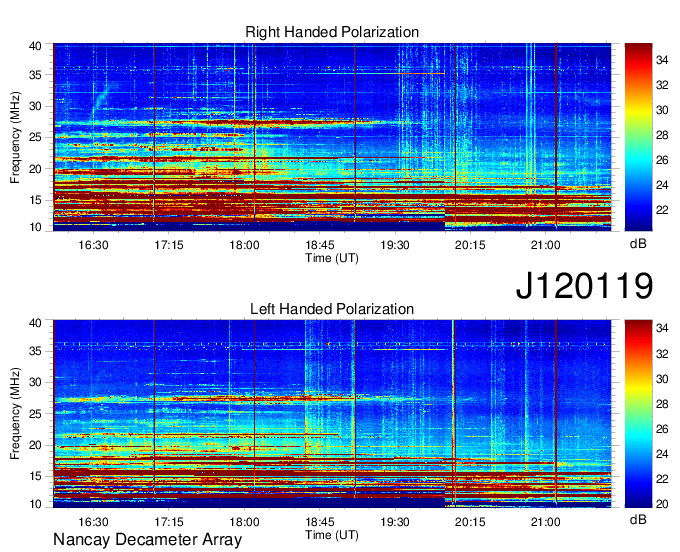Click the Right Handed plot's dB color bar
Viewport: 680px width, 552px height.
638,137
